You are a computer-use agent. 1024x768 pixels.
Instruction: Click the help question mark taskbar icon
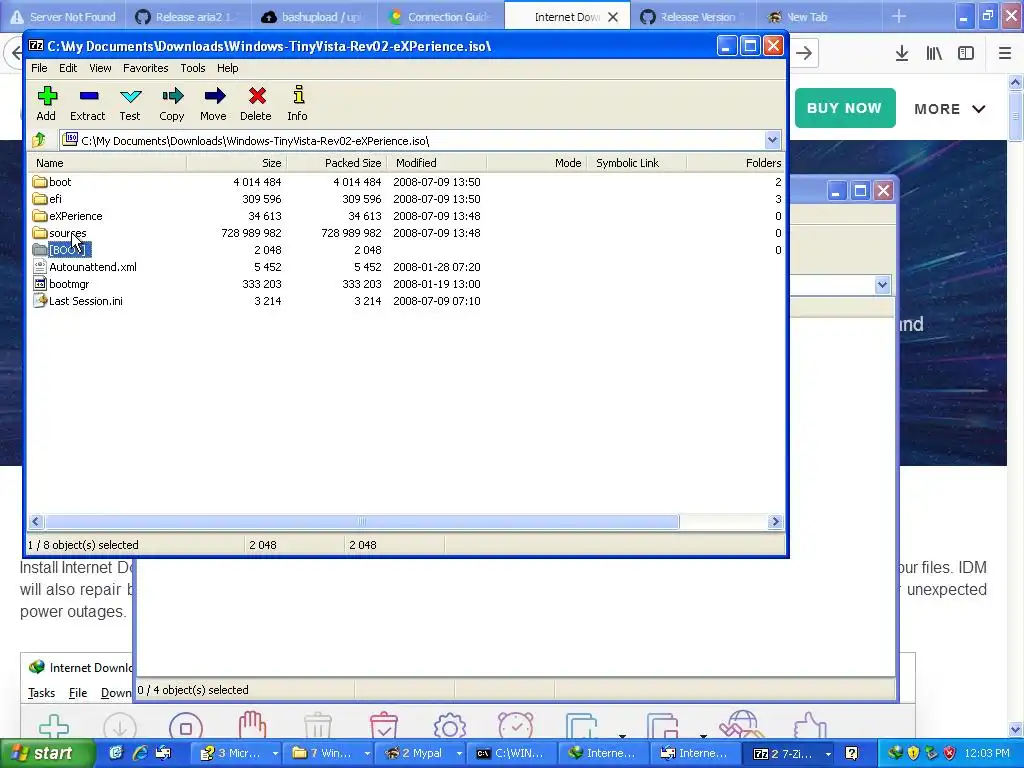(x=852, y=753)
